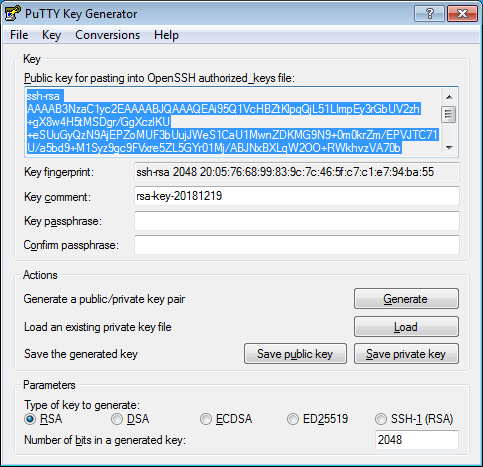Viewport: 483px width, 467px height.
Task: Click Save public key button
Action: pyautogui.click(x=295, y=354)
